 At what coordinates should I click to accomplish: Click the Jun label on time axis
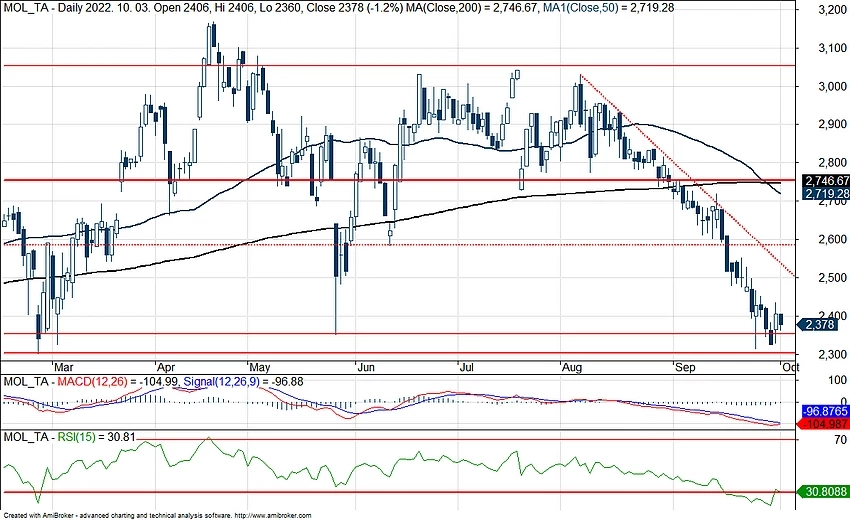(x=365, y=366)
